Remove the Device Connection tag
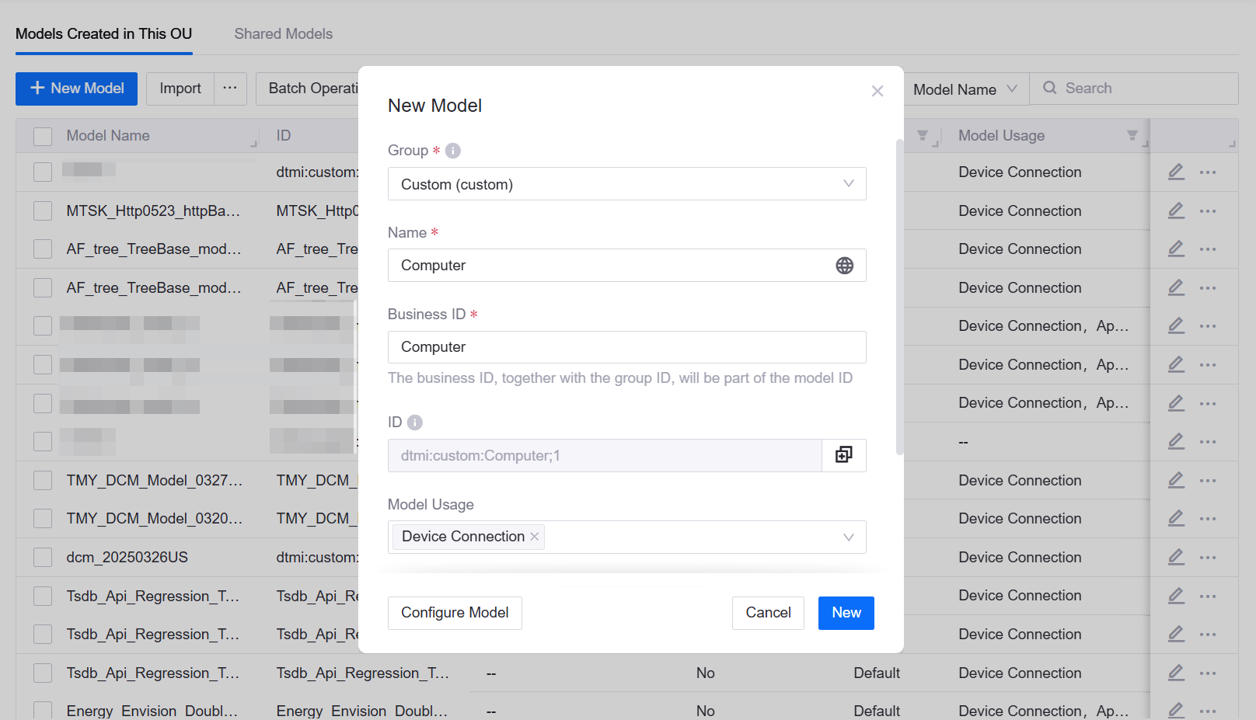The height and width of the screenshot is (720, 1256). pos(535,537)
